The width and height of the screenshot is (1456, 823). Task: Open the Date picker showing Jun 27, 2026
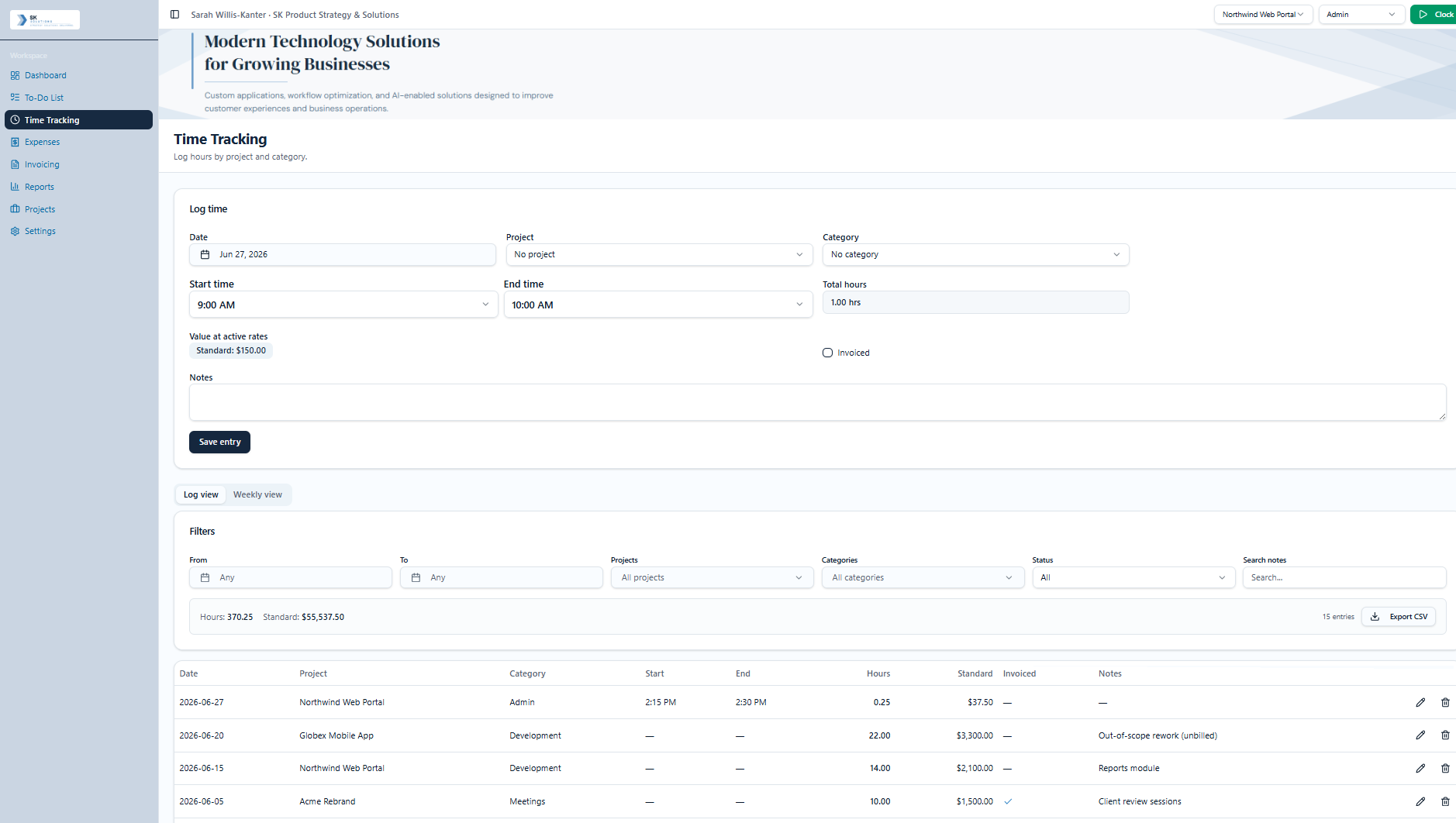[x=342, y=254]
